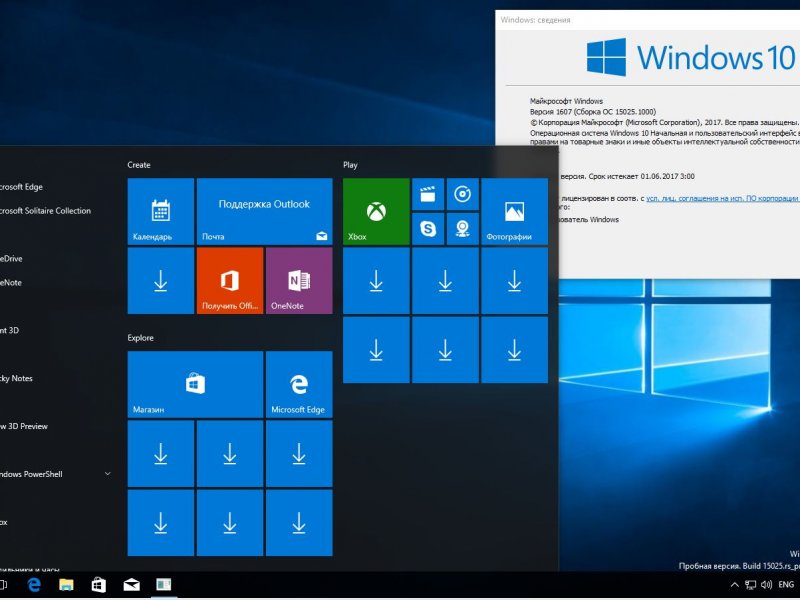
Task: Click the Windows 10 logo in the About dialog
Action: (x=691, y=57)
